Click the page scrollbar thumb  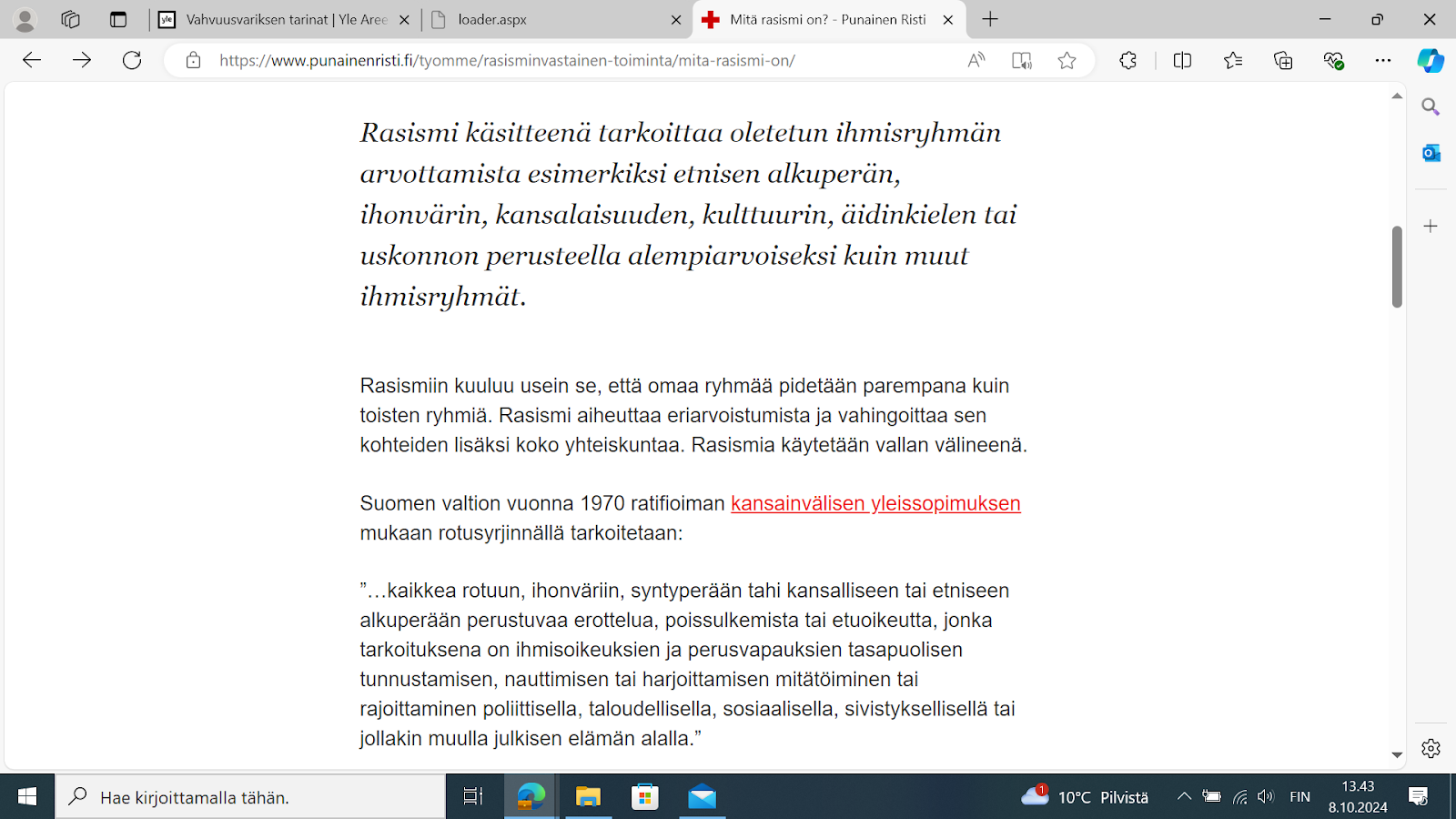[1397, 267]
